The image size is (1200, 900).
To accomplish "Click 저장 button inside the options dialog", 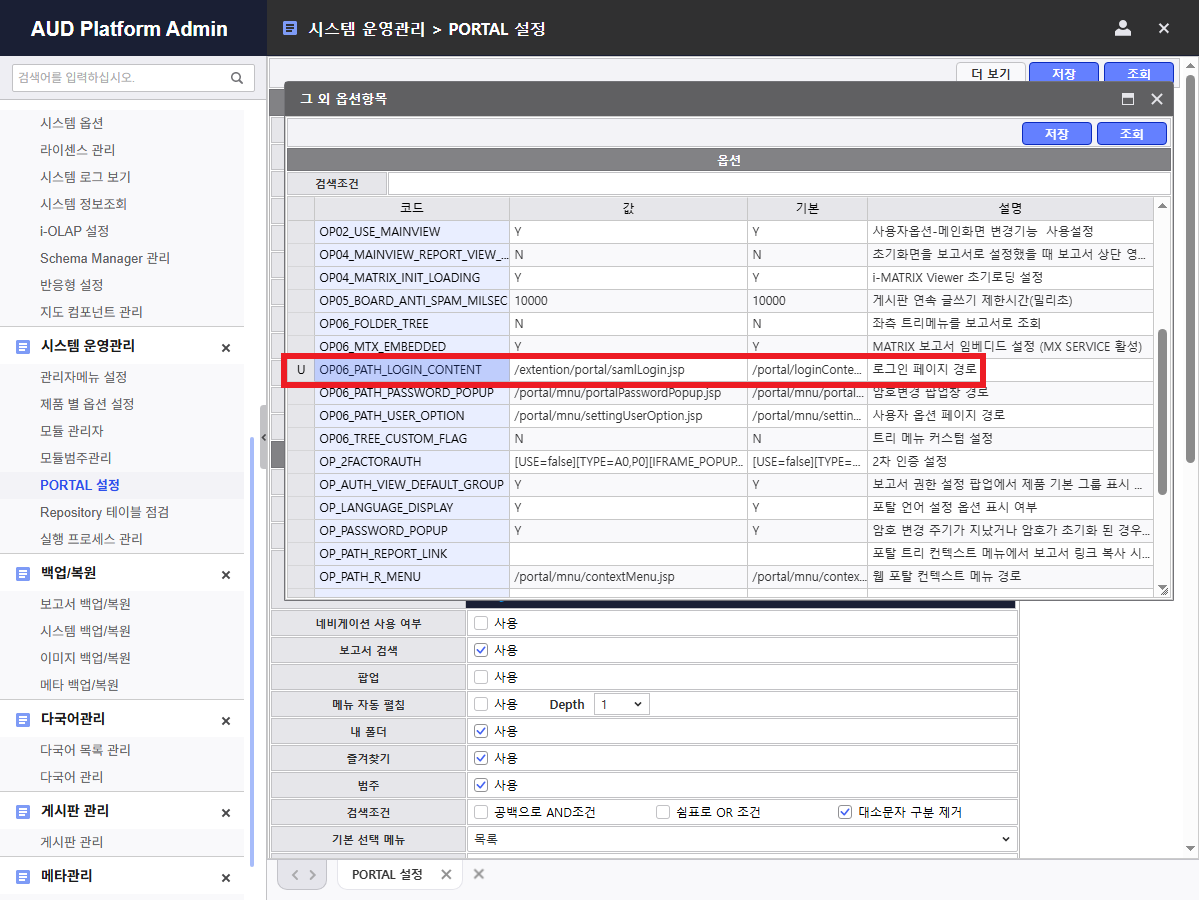I will pyautogui.click(x=1056, y=134).
